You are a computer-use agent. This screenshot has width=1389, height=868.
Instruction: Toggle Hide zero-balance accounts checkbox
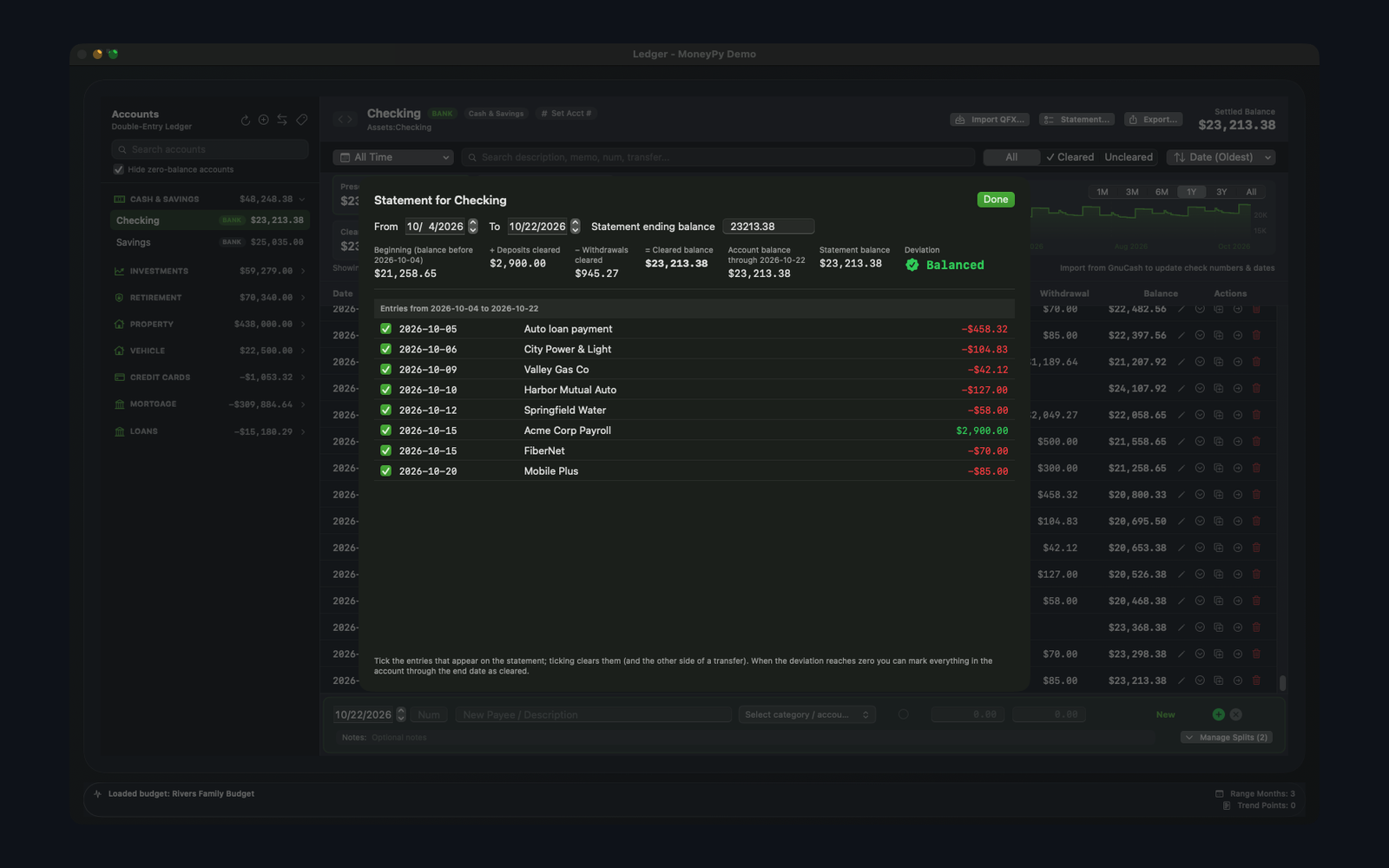(x=118, y=169)
